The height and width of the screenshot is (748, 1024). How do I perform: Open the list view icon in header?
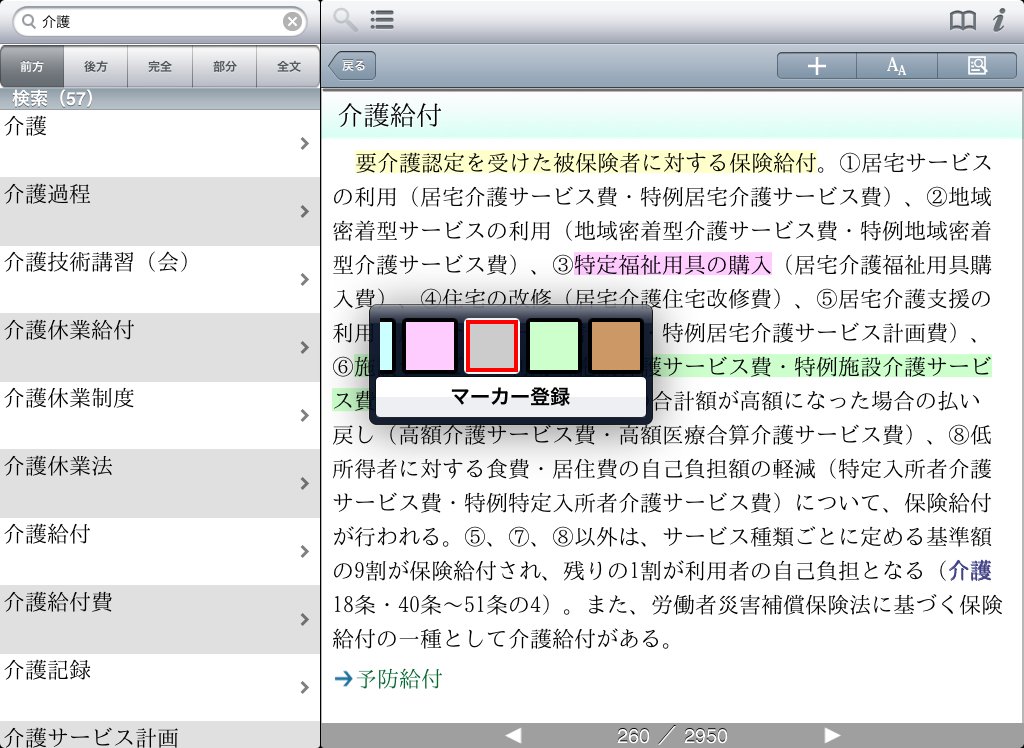(x=381, y=20)
